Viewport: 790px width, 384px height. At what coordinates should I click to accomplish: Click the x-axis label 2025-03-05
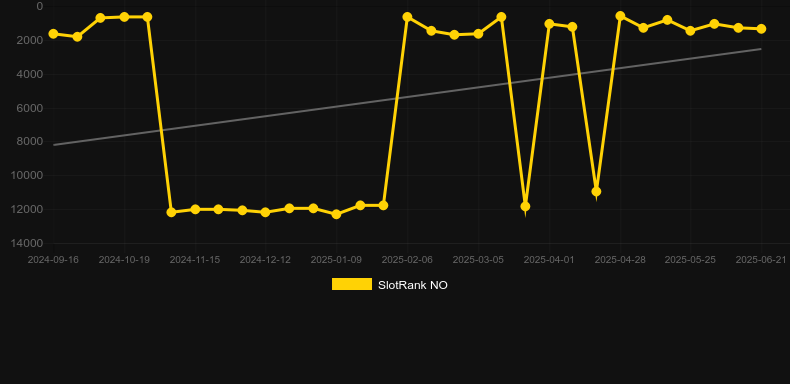pyautogui.click(x=478, y=260)
